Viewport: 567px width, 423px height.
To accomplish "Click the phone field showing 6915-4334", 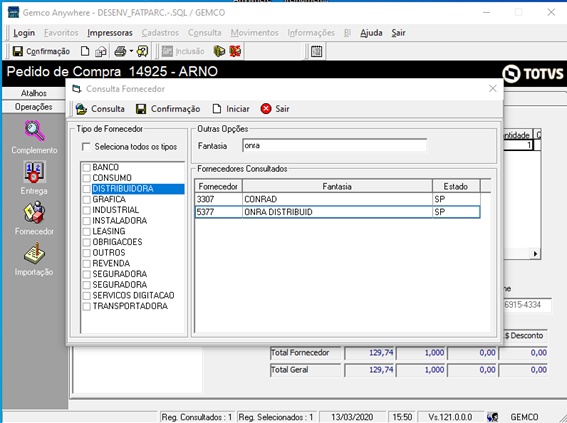I will [x=527, y=305].
